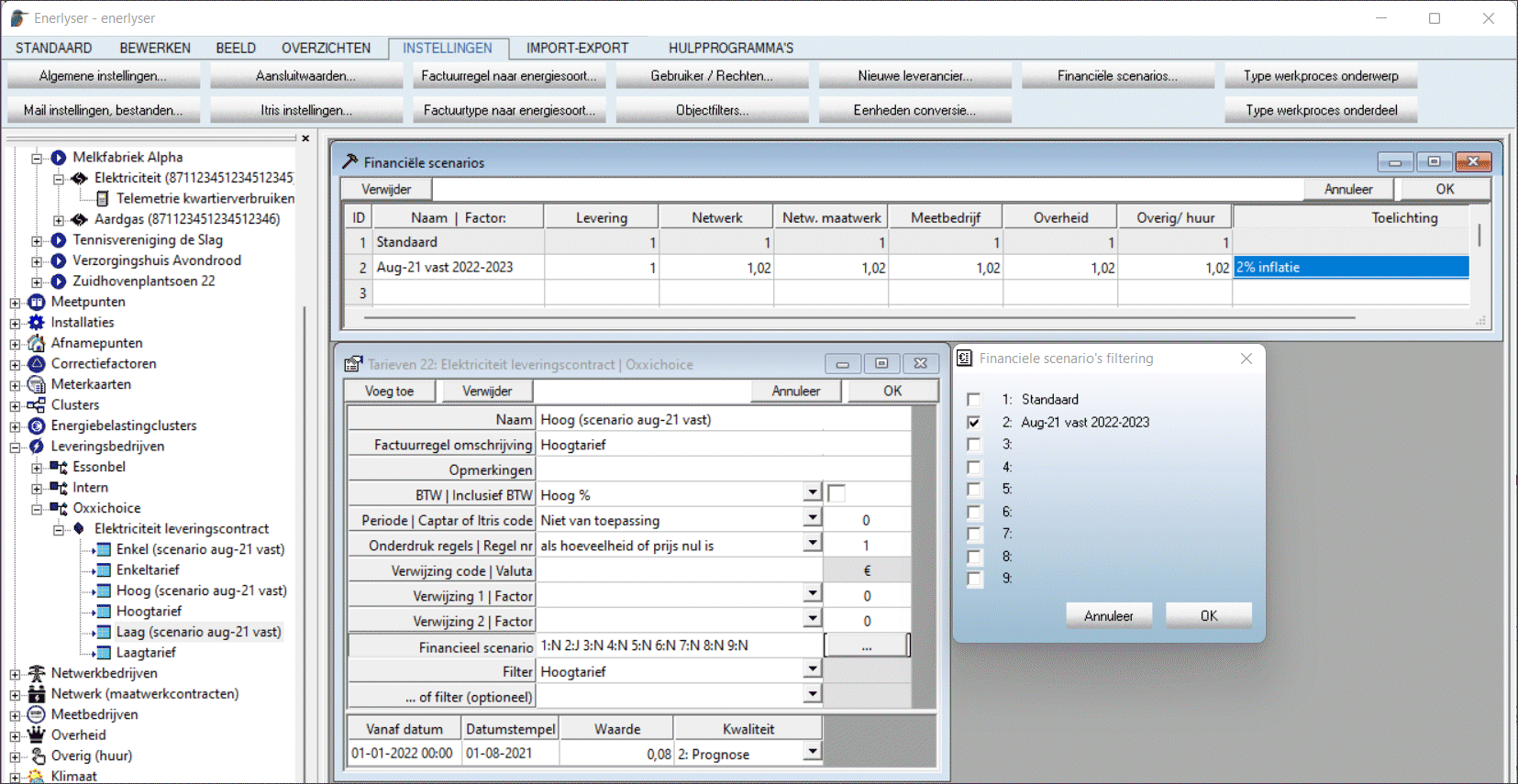This screenshot has width=1518, height=784.
Task: Click the Overheid crown icon
Action: pyautogui.click(x=37, y=735)
